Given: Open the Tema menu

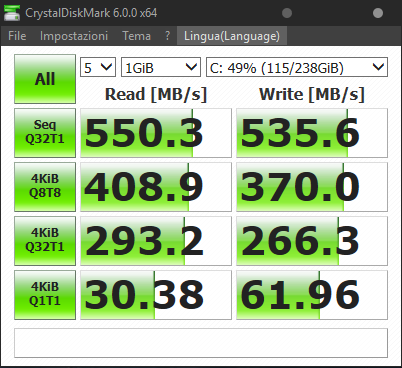Looking at the screenshot, I should tap(136, 36).
